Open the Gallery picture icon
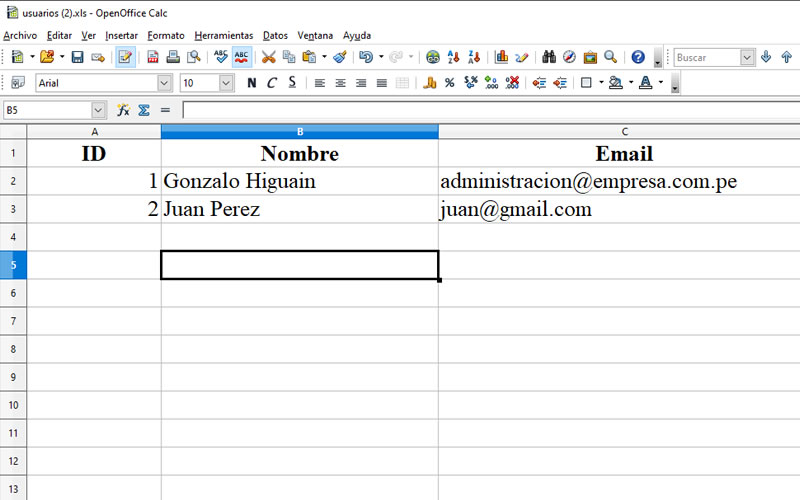Screen dimensions: 800x500 coord(590,57)
